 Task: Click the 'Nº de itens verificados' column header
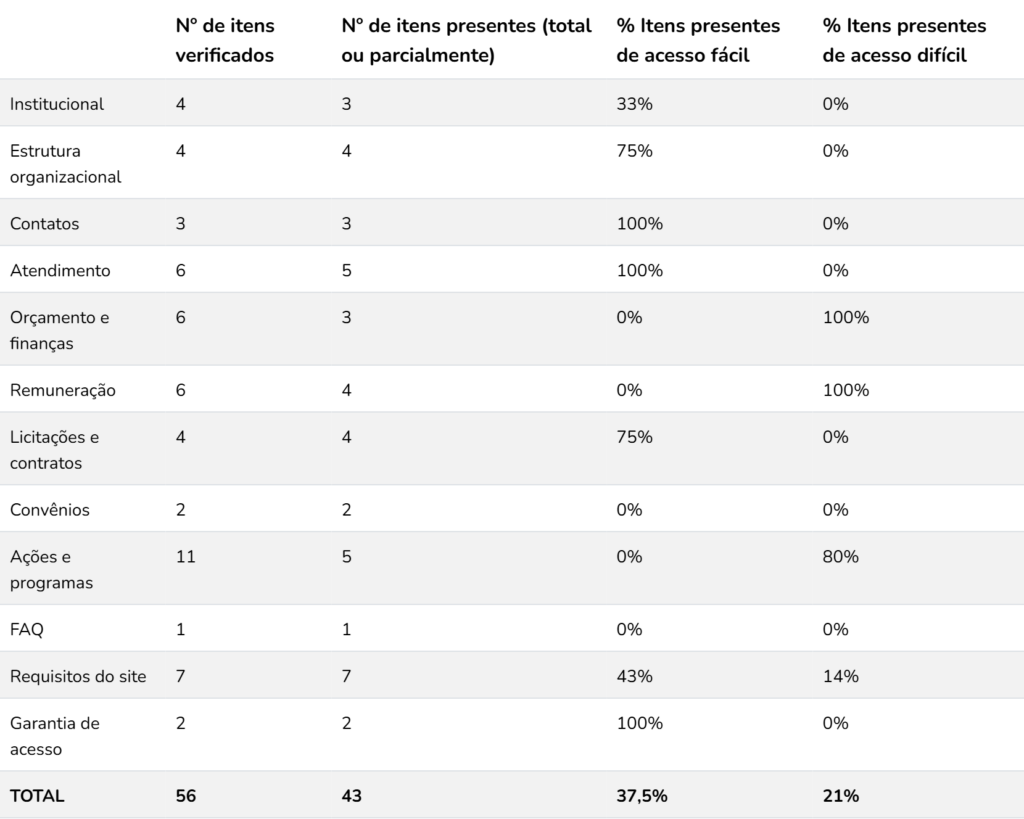click(x=225, y=40)
